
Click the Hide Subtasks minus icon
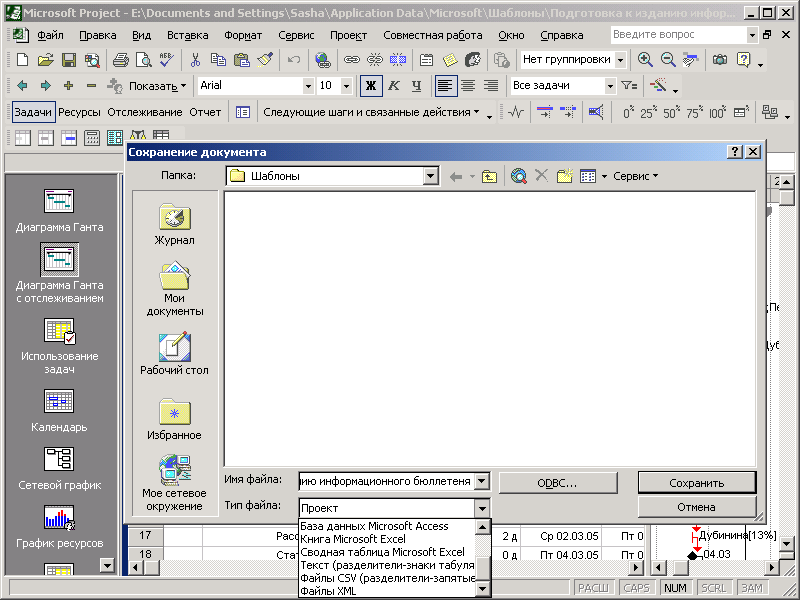coord(91,86)
